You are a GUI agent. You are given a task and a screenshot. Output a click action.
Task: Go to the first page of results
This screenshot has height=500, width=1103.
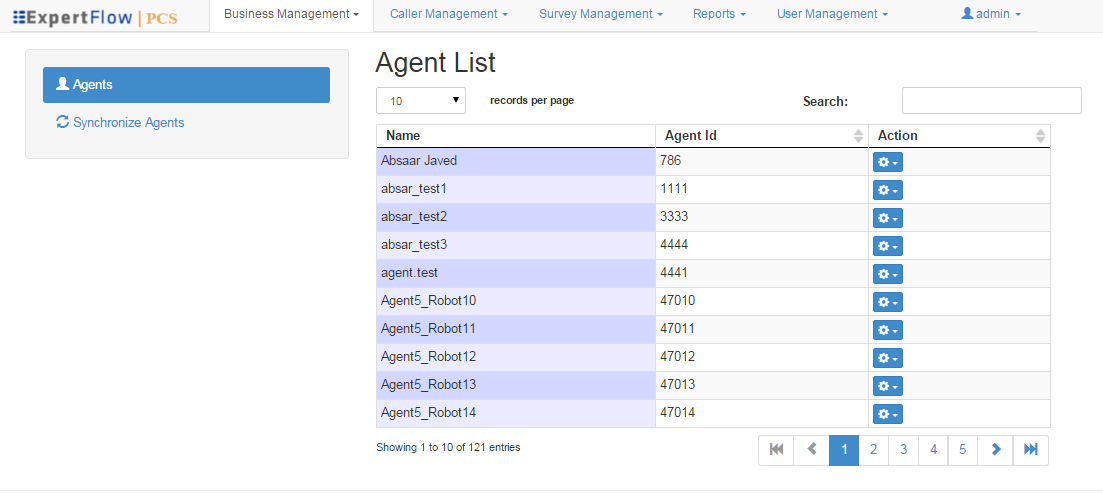coord(776,450)
